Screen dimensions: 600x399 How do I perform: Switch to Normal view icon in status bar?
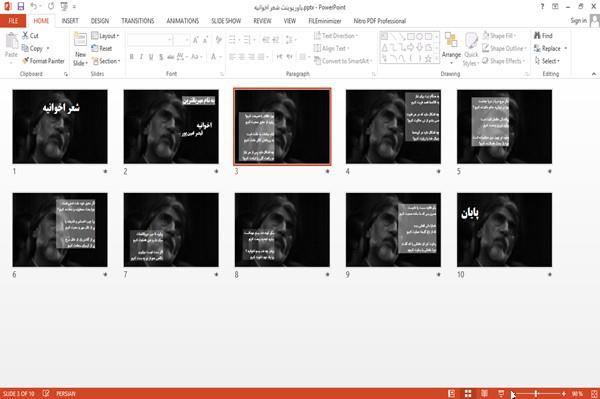[x=452, y=393]
